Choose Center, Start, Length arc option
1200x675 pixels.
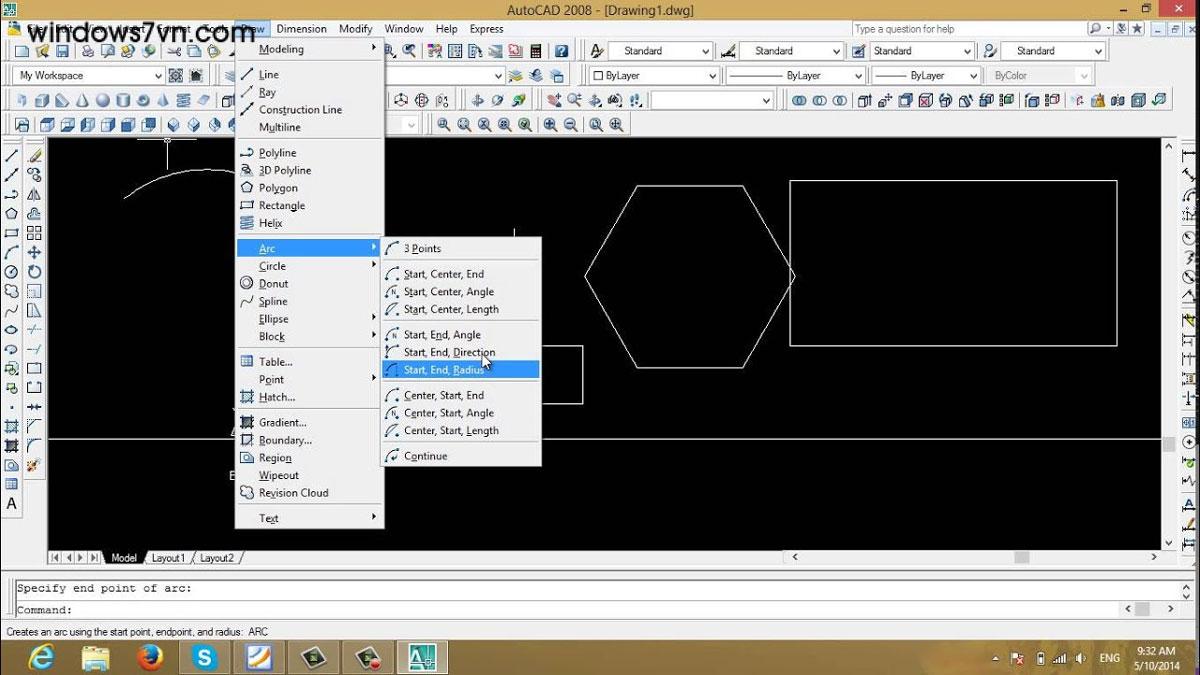coord(461,431)
